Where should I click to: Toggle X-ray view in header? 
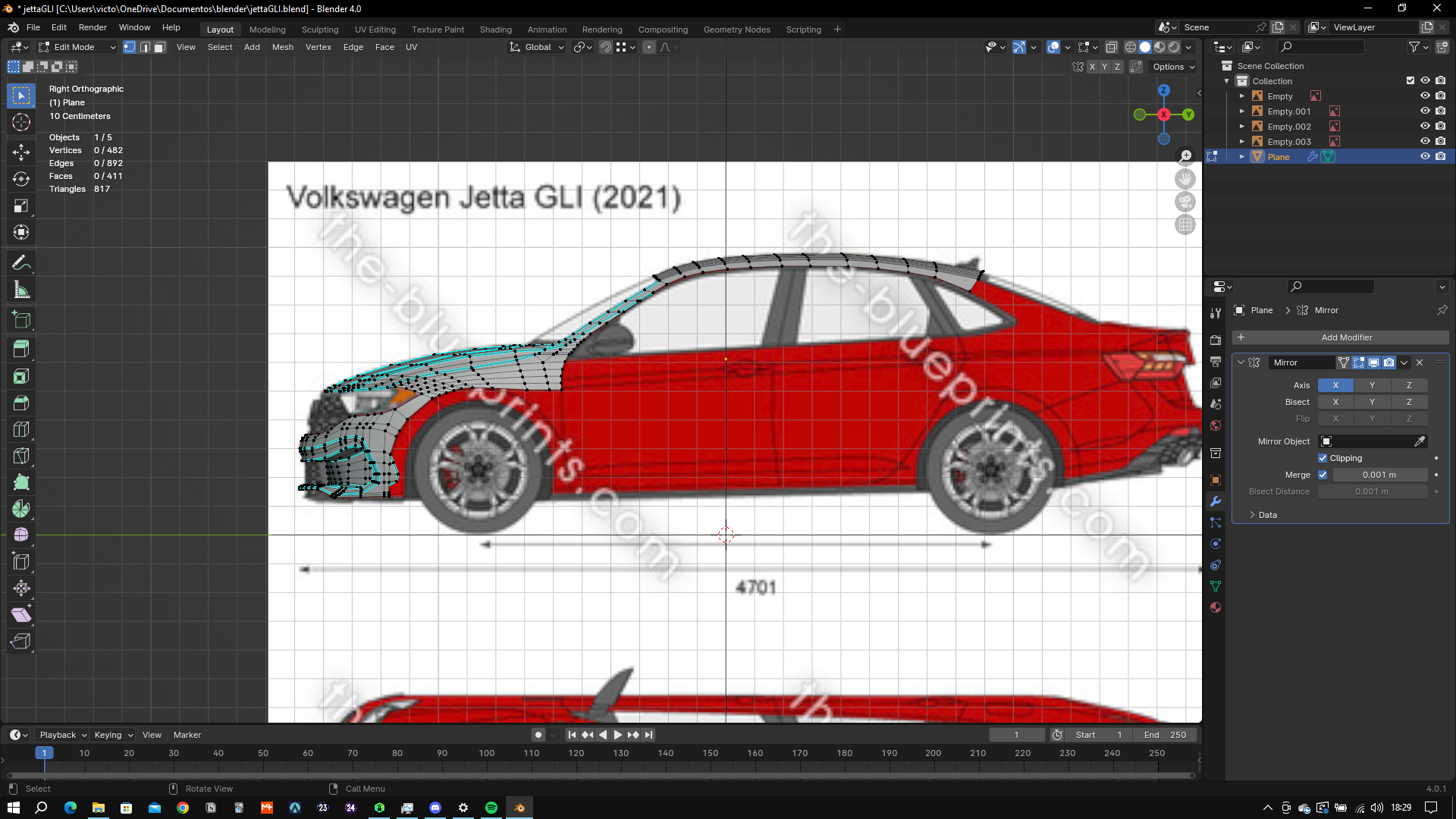coord(1111,47)
